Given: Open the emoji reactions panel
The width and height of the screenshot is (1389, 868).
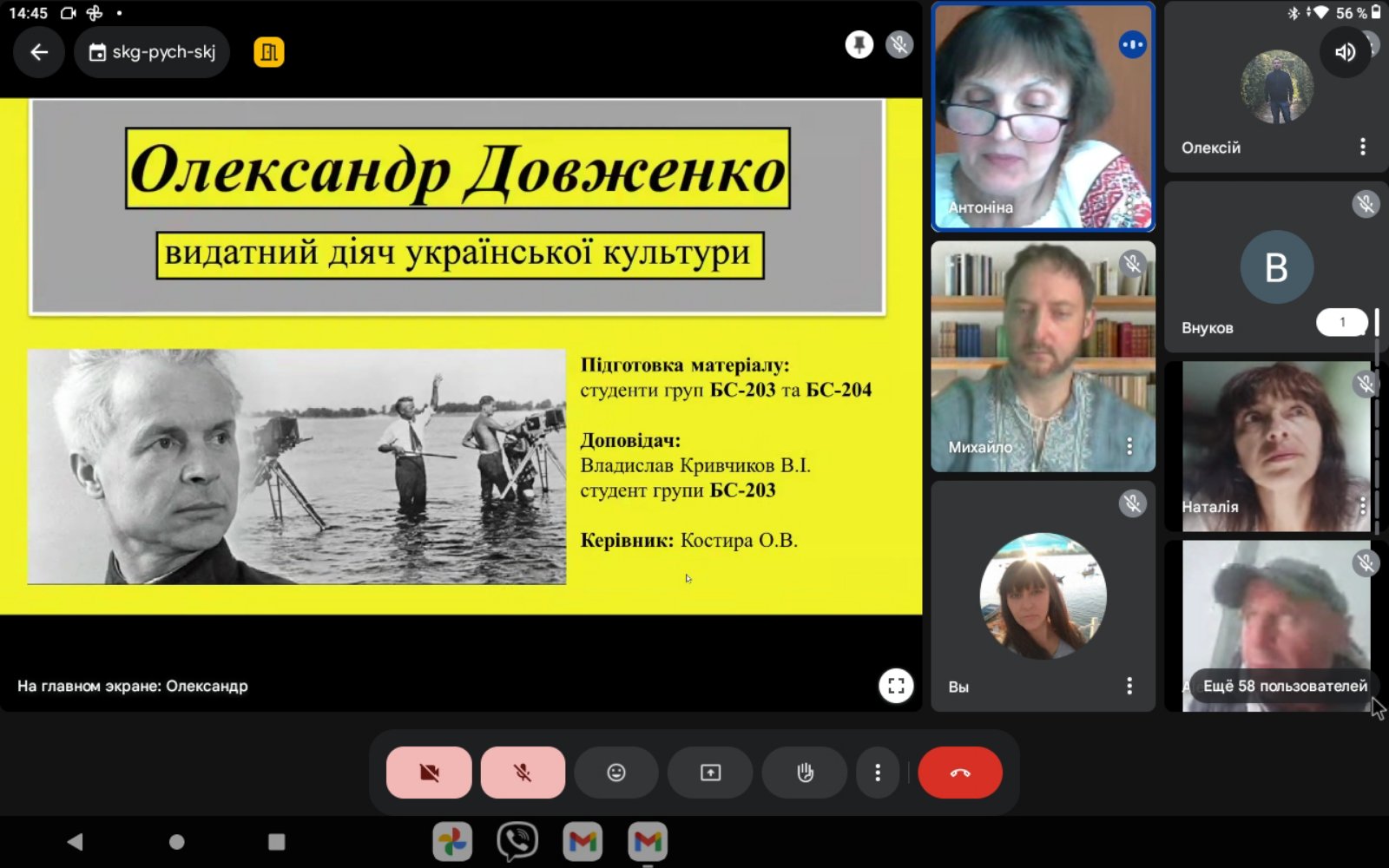Looking at the screenshot, I should 616,773.
